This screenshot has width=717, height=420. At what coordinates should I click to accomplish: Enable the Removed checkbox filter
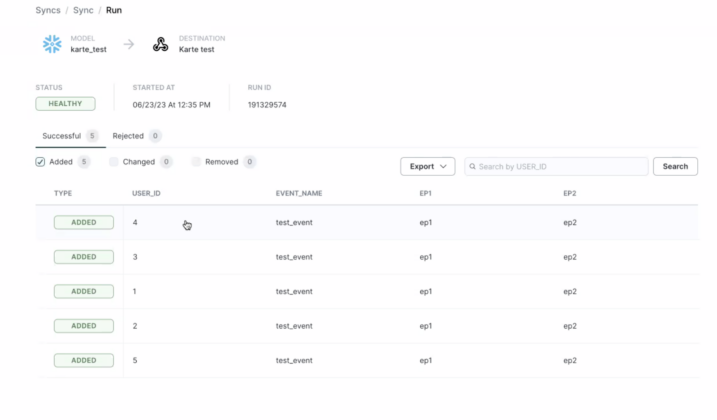tap(196, 162)
